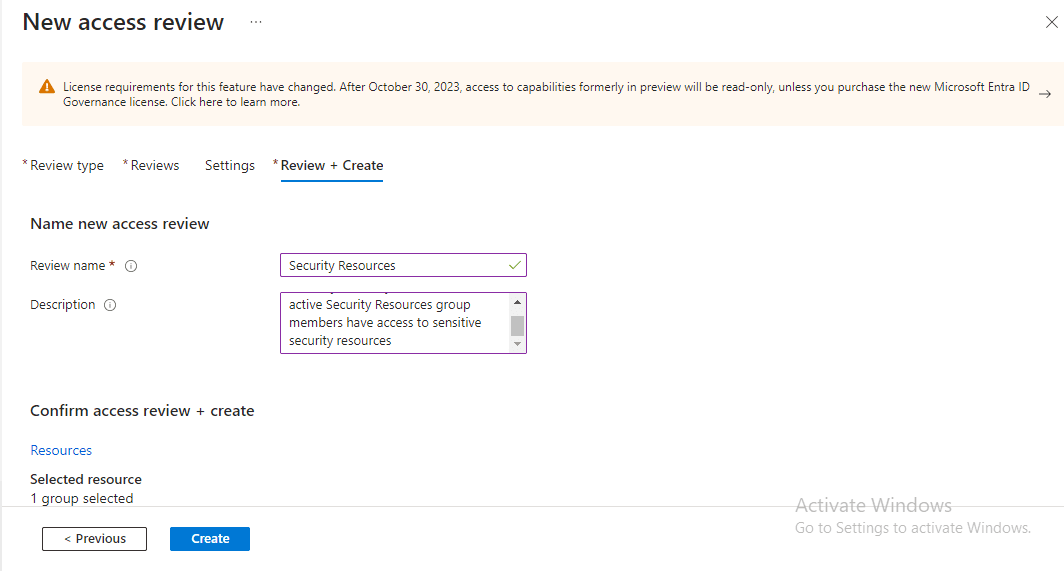The image size is (1064, 571).
Task: Click the Description box scroll up arrow
Action: pos(517,302)
